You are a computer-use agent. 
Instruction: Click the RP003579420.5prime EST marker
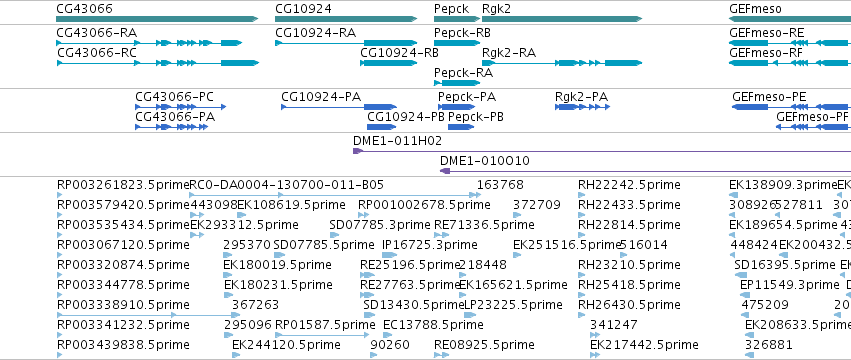coord(60,214)
